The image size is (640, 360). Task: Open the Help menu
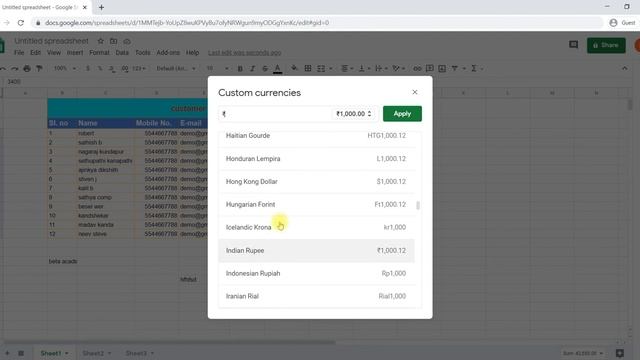[192, 53]
